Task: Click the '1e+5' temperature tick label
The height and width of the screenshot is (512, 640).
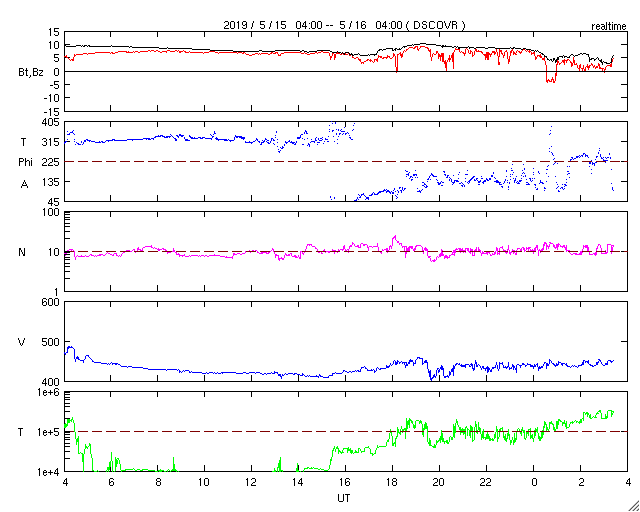Action: point(49,432)
